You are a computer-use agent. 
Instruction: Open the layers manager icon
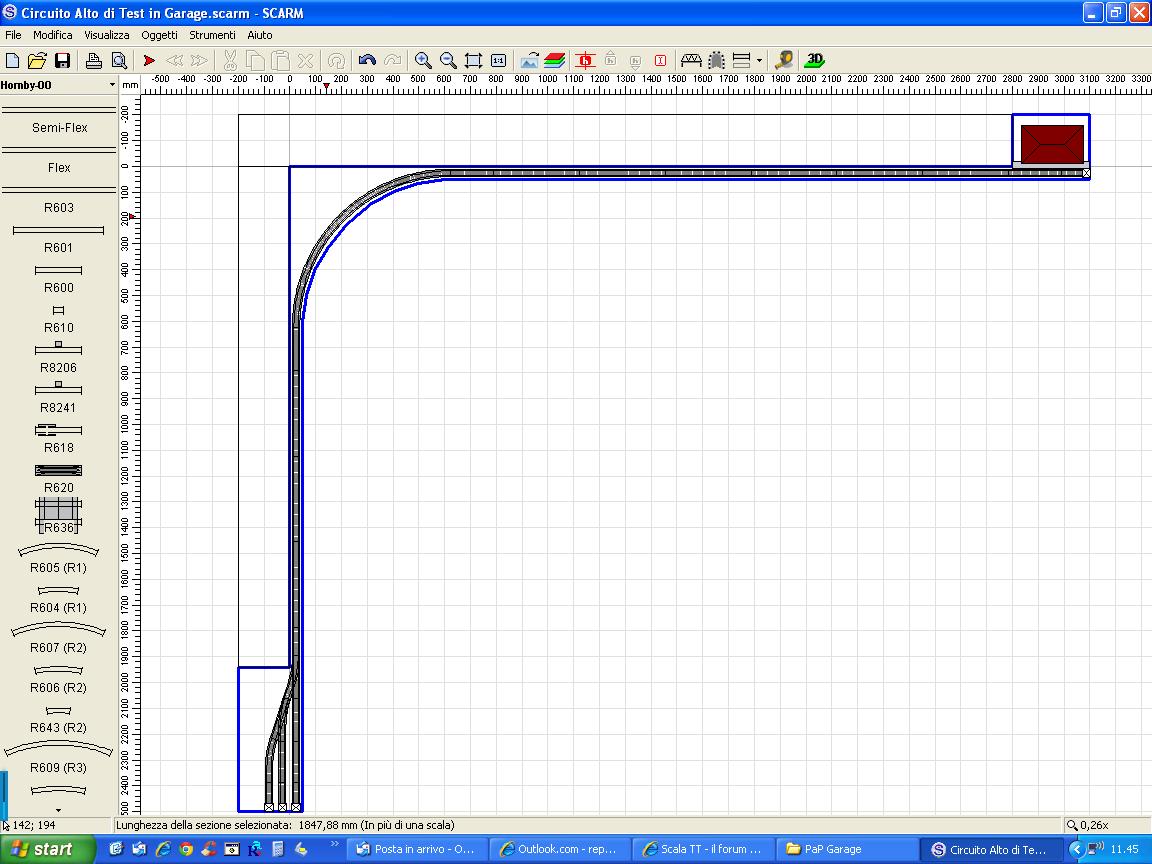555,60
